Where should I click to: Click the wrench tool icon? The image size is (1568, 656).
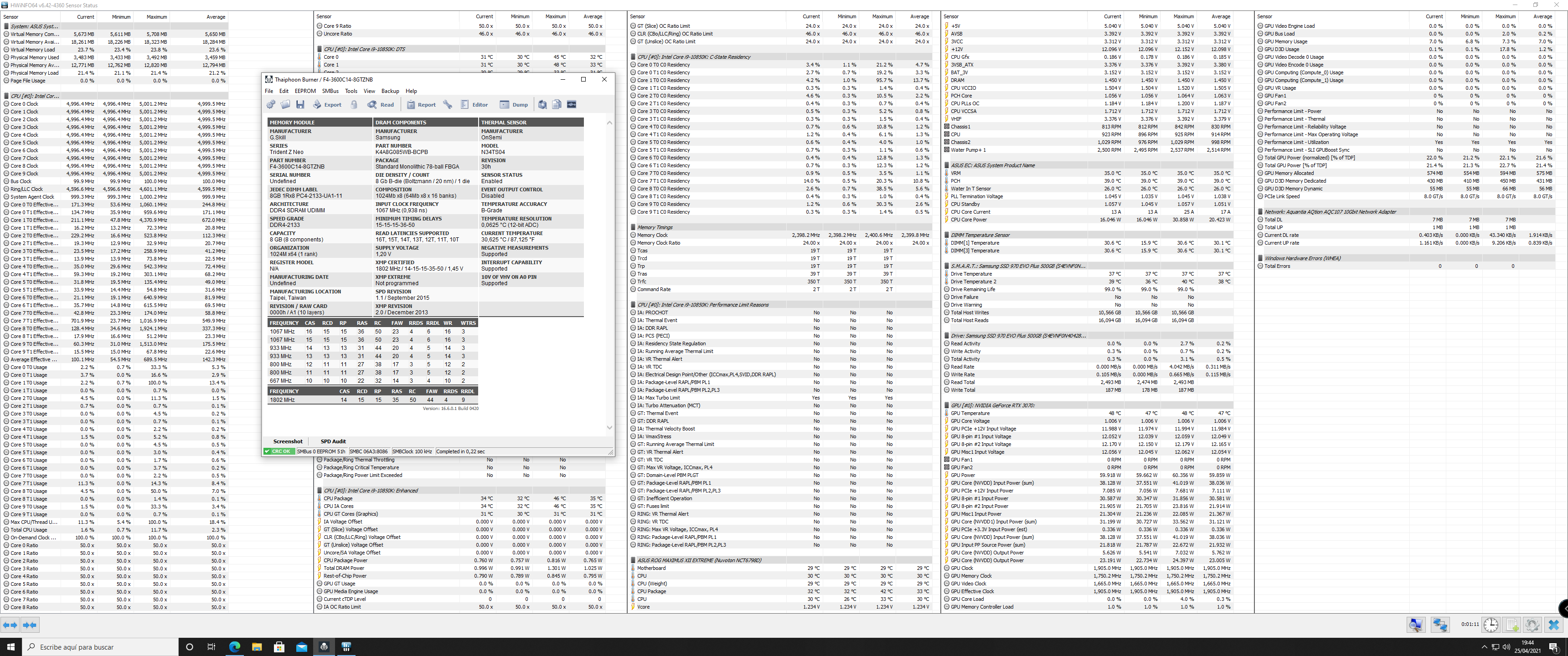point(448,105)
